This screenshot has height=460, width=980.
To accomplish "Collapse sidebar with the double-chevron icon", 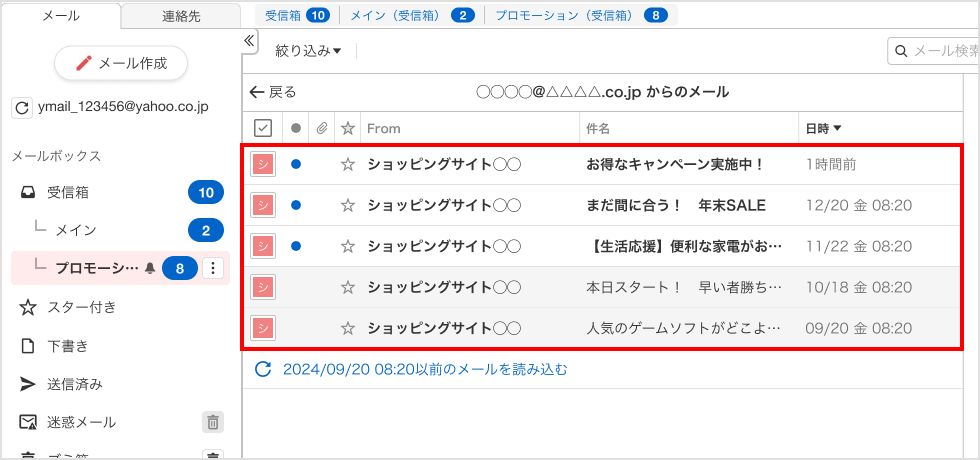I will click(x=248, y=41).
